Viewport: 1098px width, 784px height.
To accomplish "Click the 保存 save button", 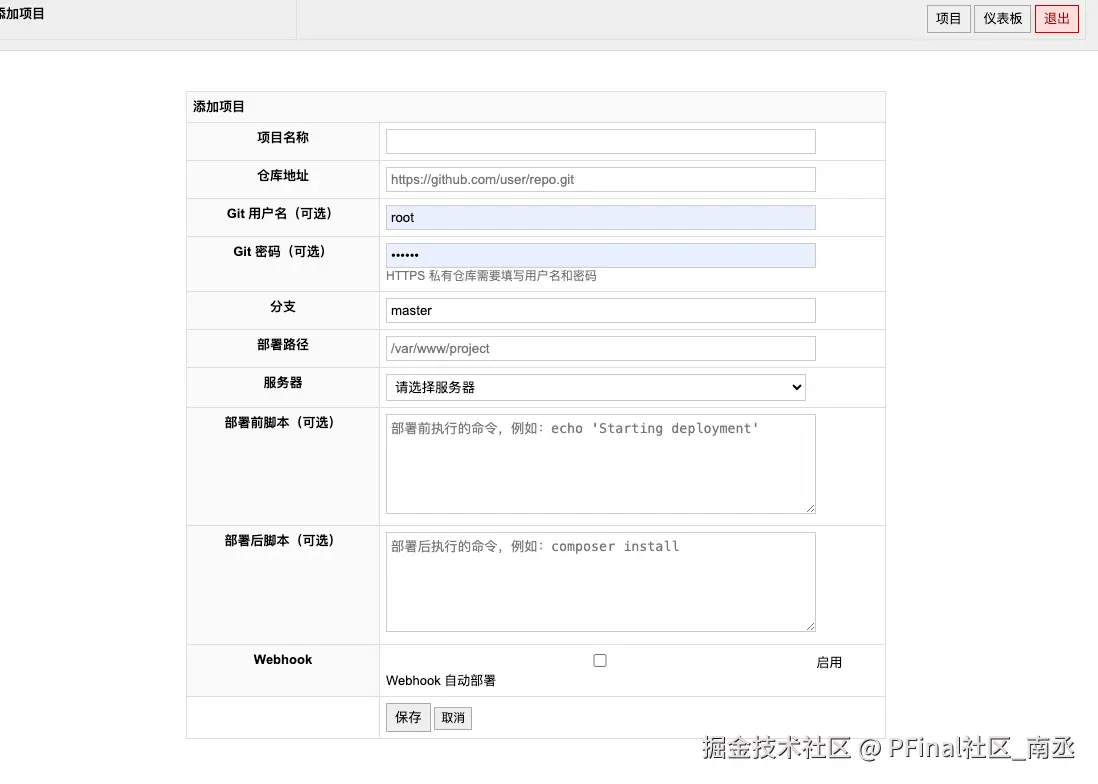I will point(408,718).
